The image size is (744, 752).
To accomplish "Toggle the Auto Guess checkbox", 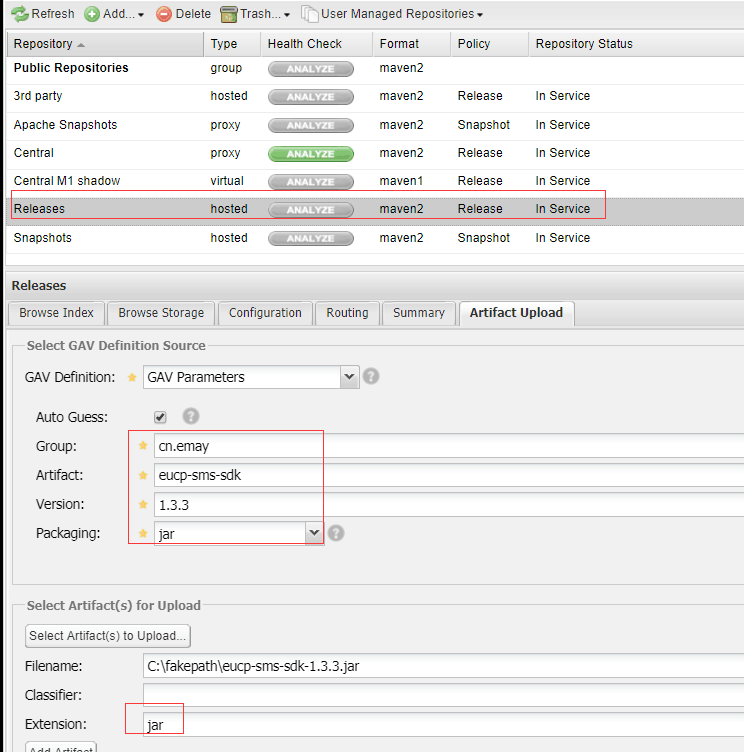I will (x=160, y=417).
